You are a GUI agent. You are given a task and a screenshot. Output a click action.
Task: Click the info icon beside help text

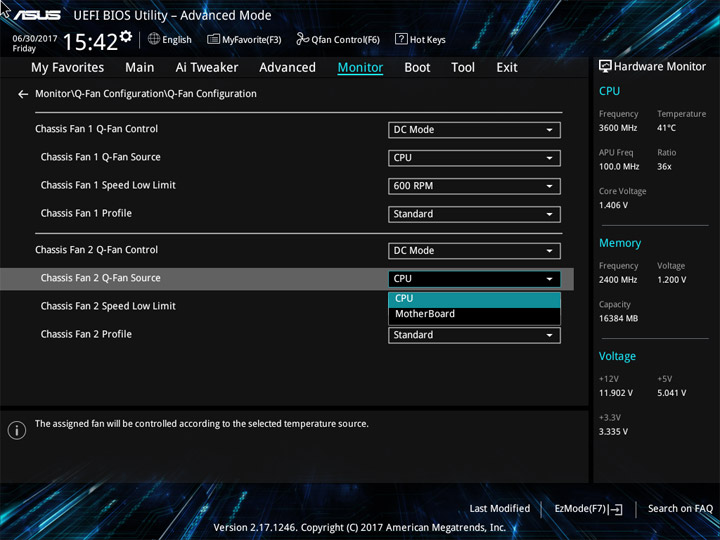point(17,430)
